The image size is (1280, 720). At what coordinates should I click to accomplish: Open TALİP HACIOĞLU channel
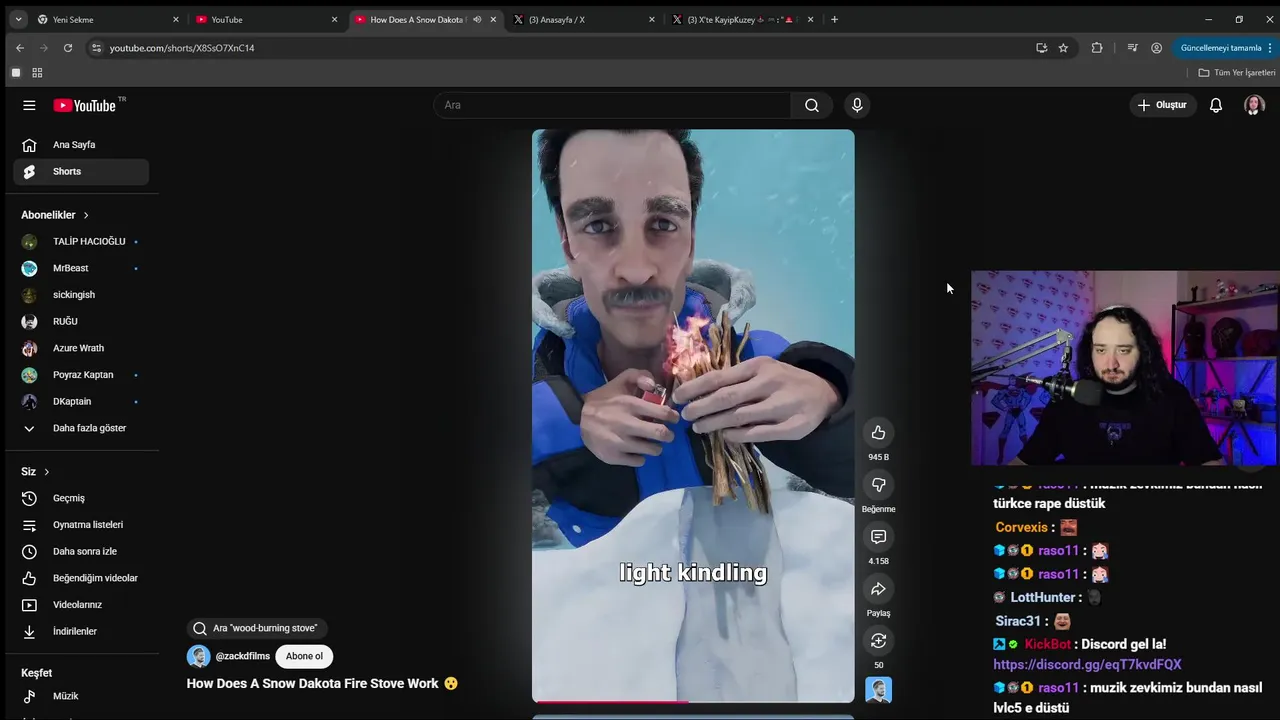[81, 241]
